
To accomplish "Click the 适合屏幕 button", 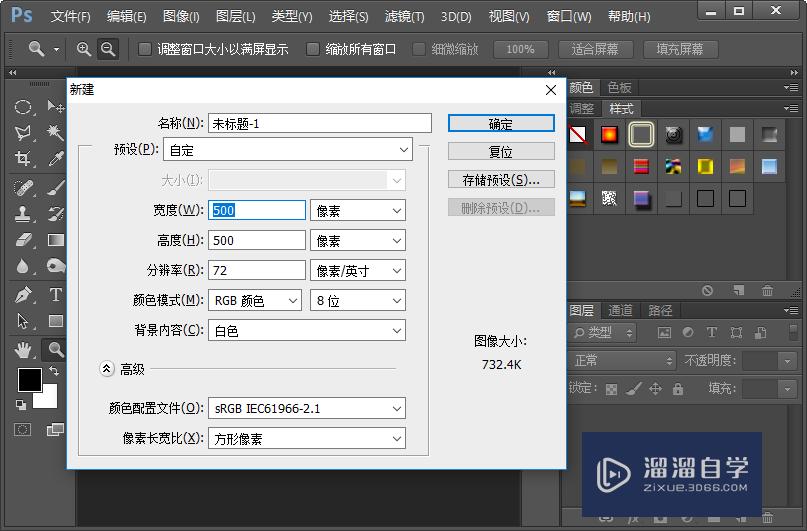I will [x=595, y=49].
